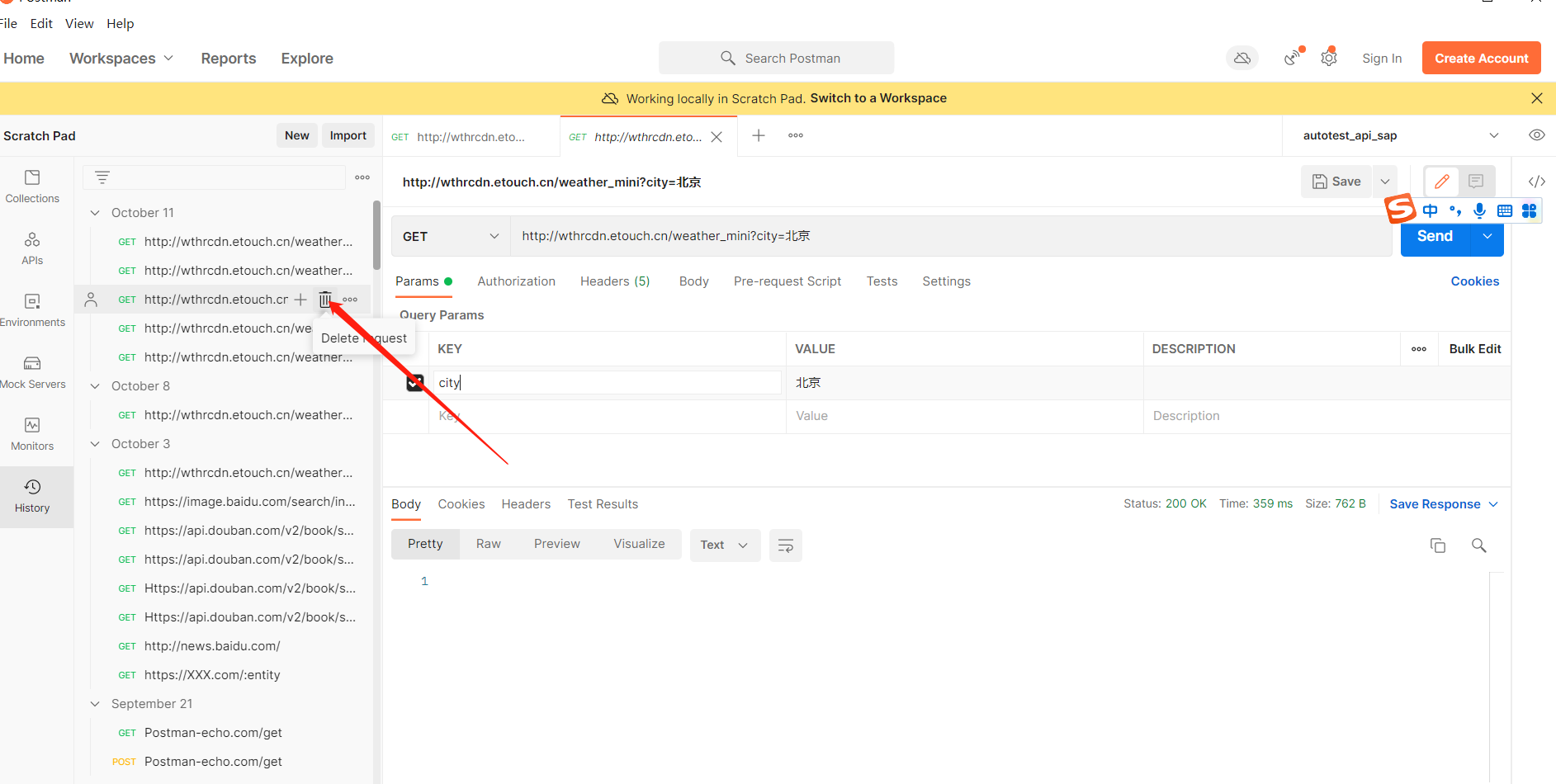Switch to the Tests tab
The width and height of the screenshot is (1556, 784).
pos(882,281)
